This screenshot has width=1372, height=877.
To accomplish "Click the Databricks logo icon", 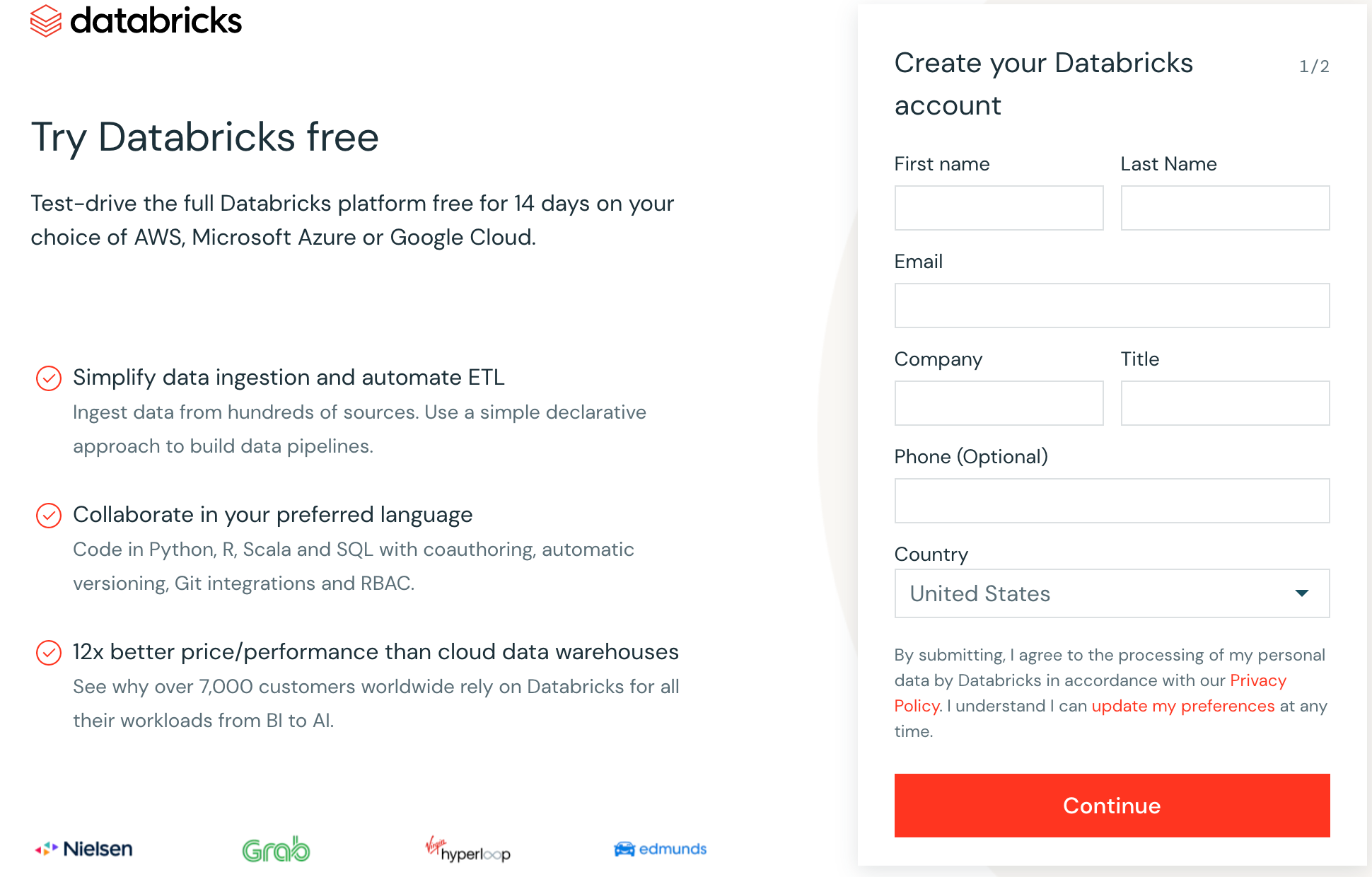I will [47, 21].
